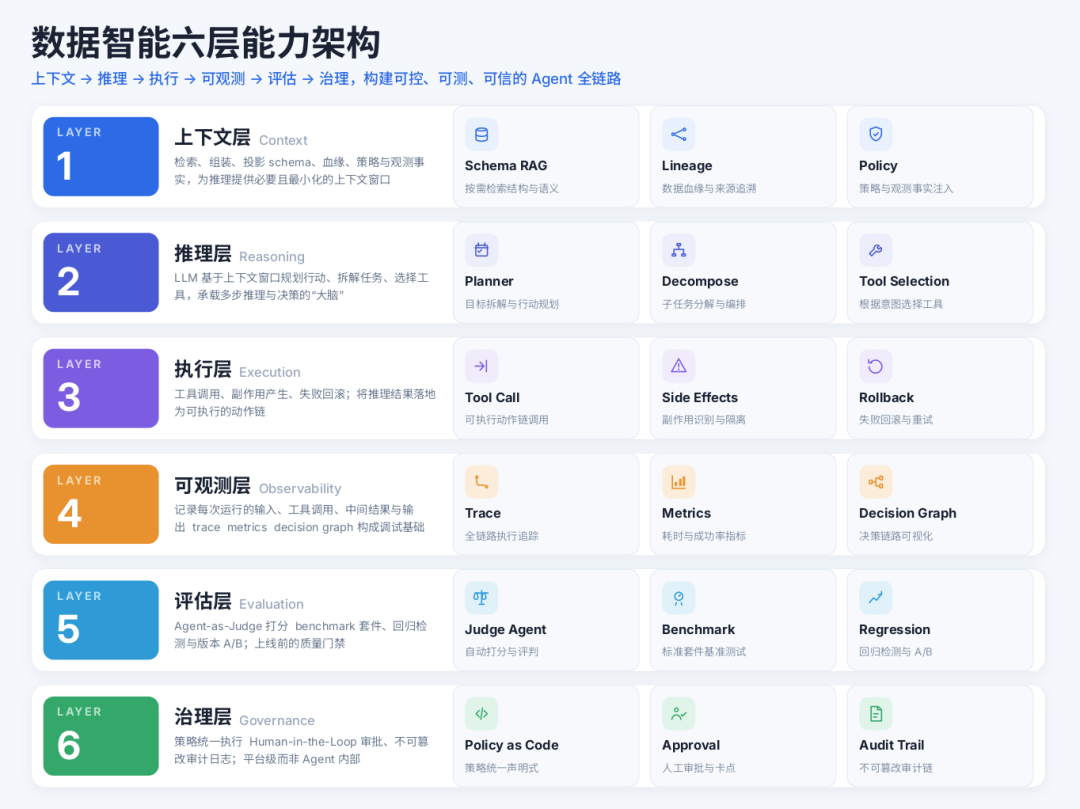
Task: Click the Benchmark card title
Action: coord(698,629)
